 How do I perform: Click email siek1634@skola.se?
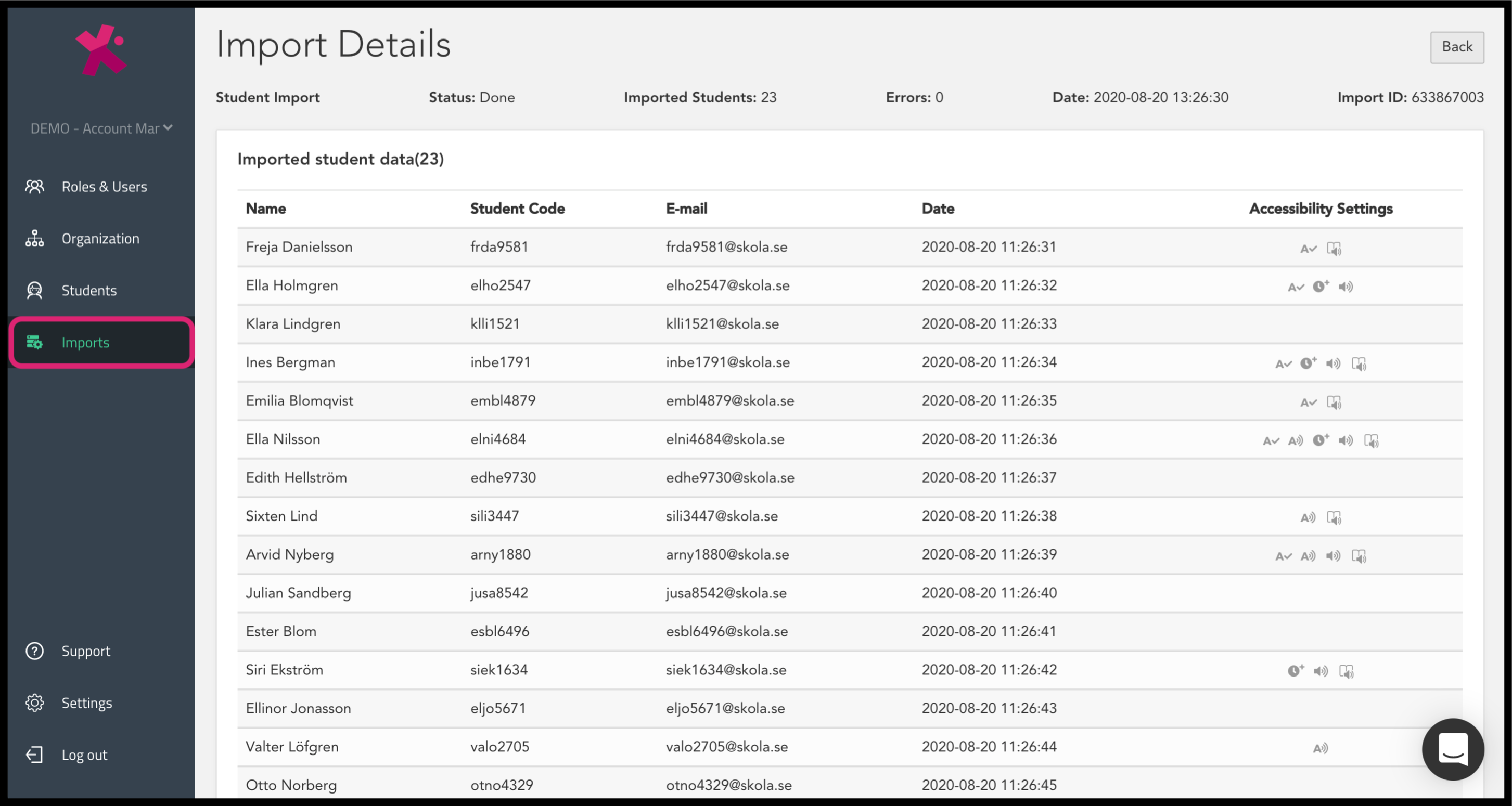(726, 670)
